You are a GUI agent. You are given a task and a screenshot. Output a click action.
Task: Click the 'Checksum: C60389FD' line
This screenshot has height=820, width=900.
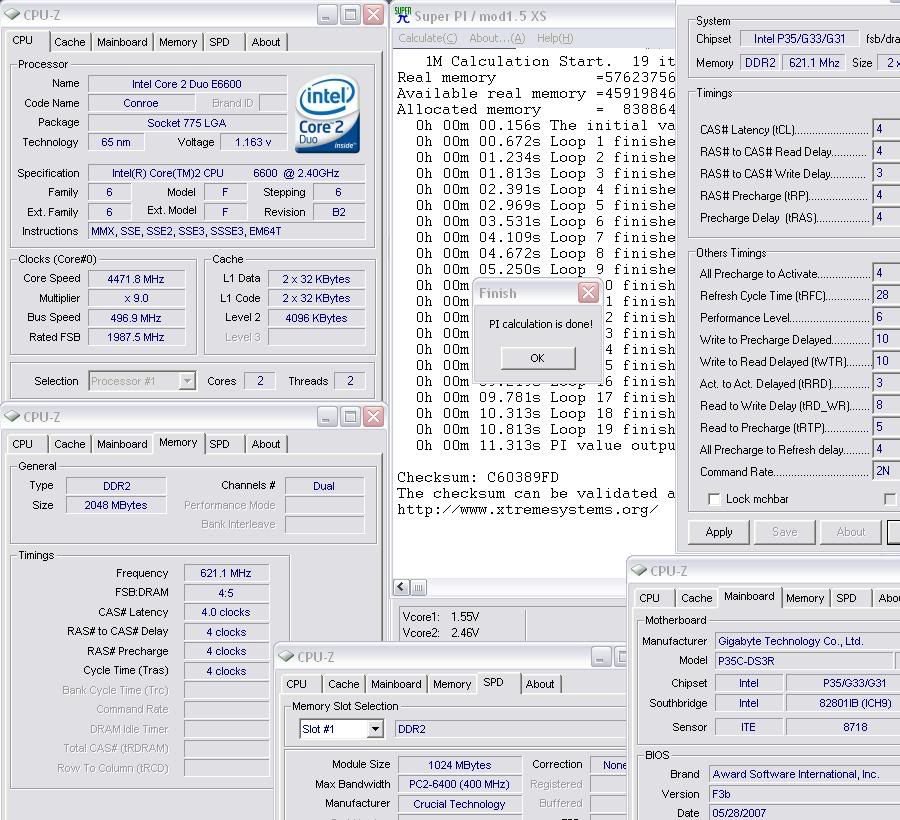478,477
